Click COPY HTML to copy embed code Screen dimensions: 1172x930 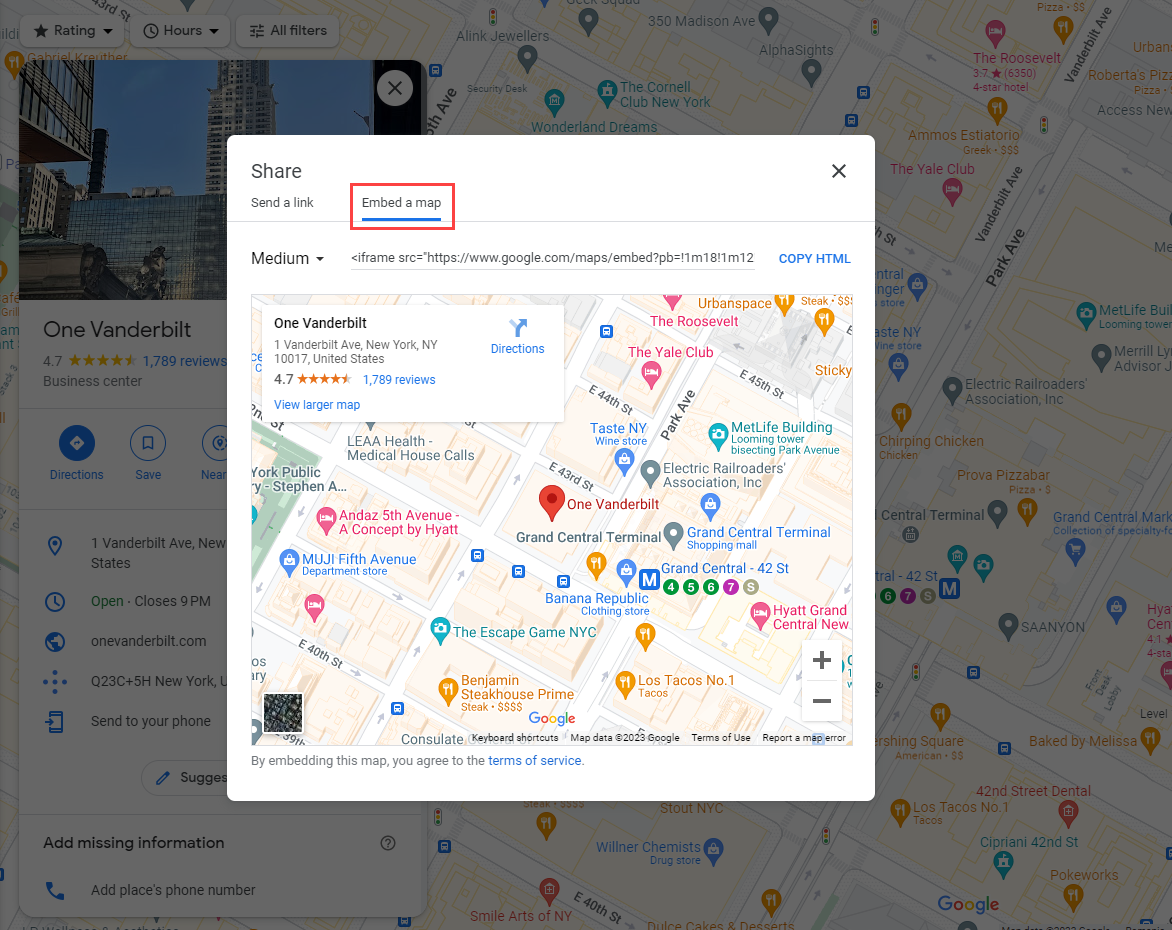pos(814,258)
